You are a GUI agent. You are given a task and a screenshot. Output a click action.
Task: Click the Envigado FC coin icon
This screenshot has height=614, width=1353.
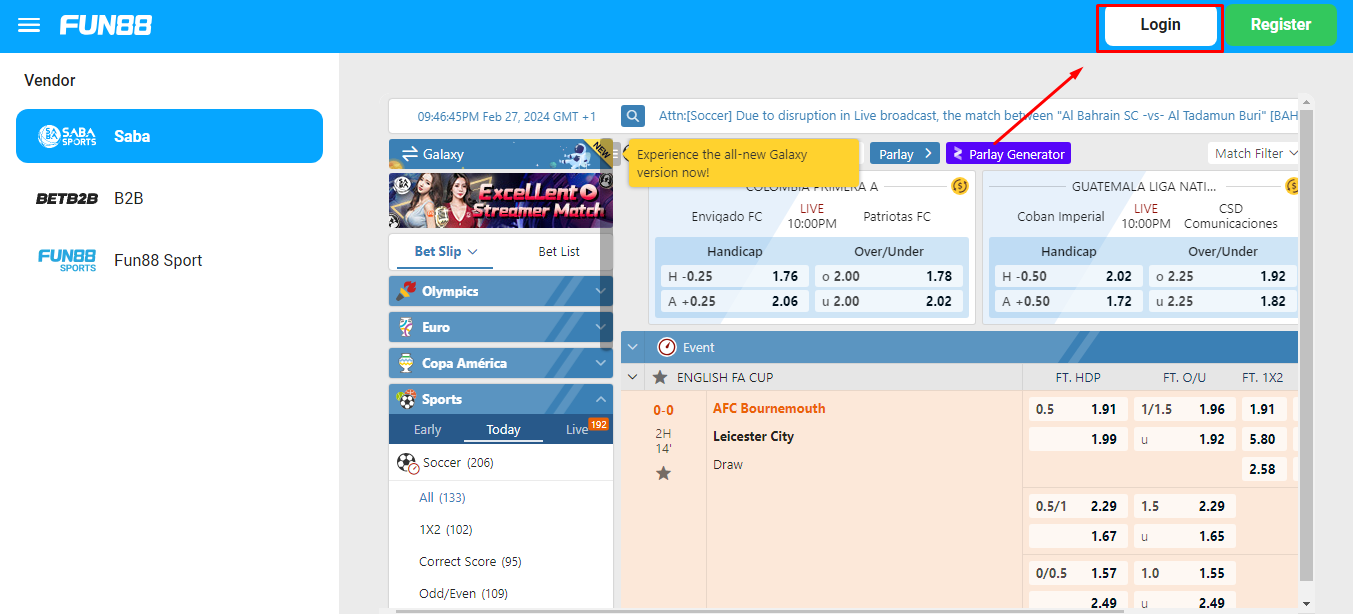[x=959, y=186]
